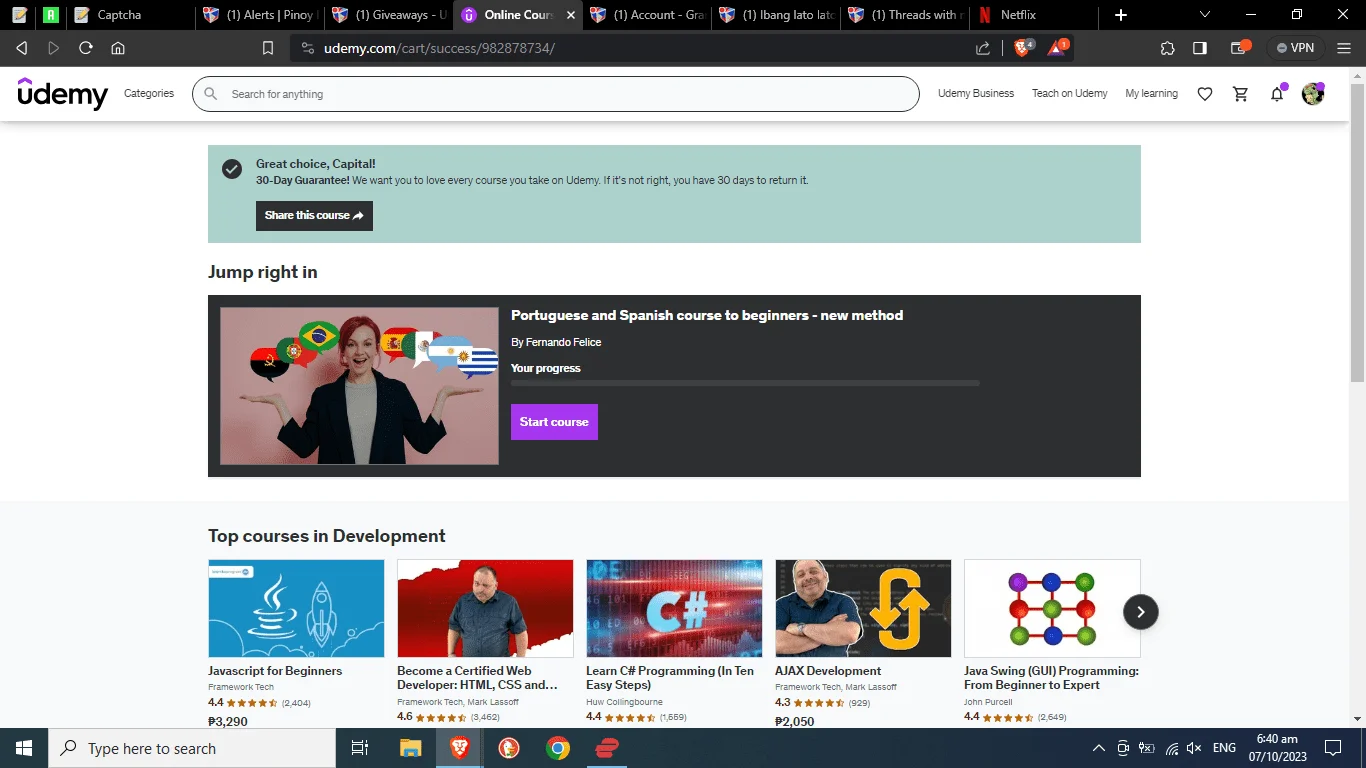This screenshot has height=768, width=1366.
Task: Switch to the Alerts Pinoy tab
Action: pos(260,15)
